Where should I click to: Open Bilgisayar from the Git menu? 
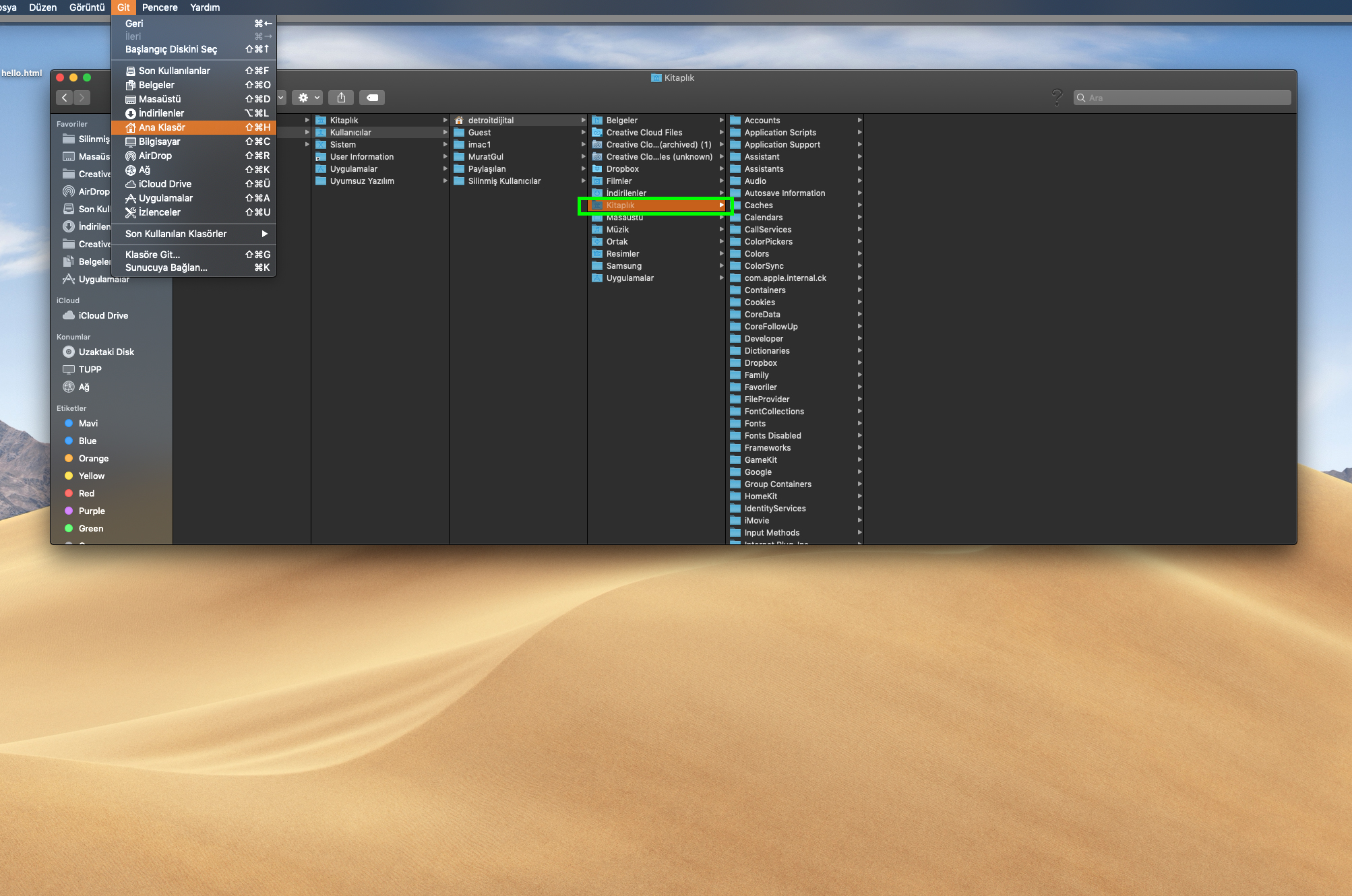[155, 141]
